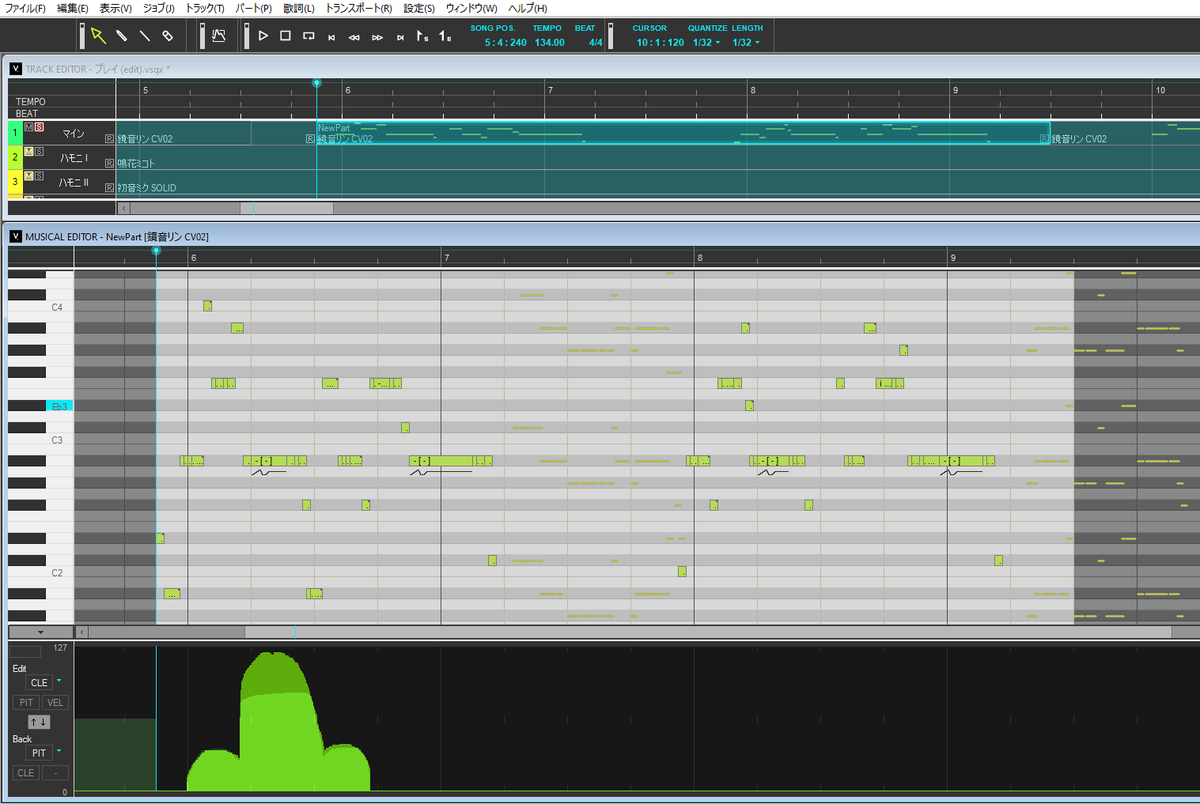Open the ファイル(F) menu
Viewport: 1200px width, 804px height.
coord(25,8)
